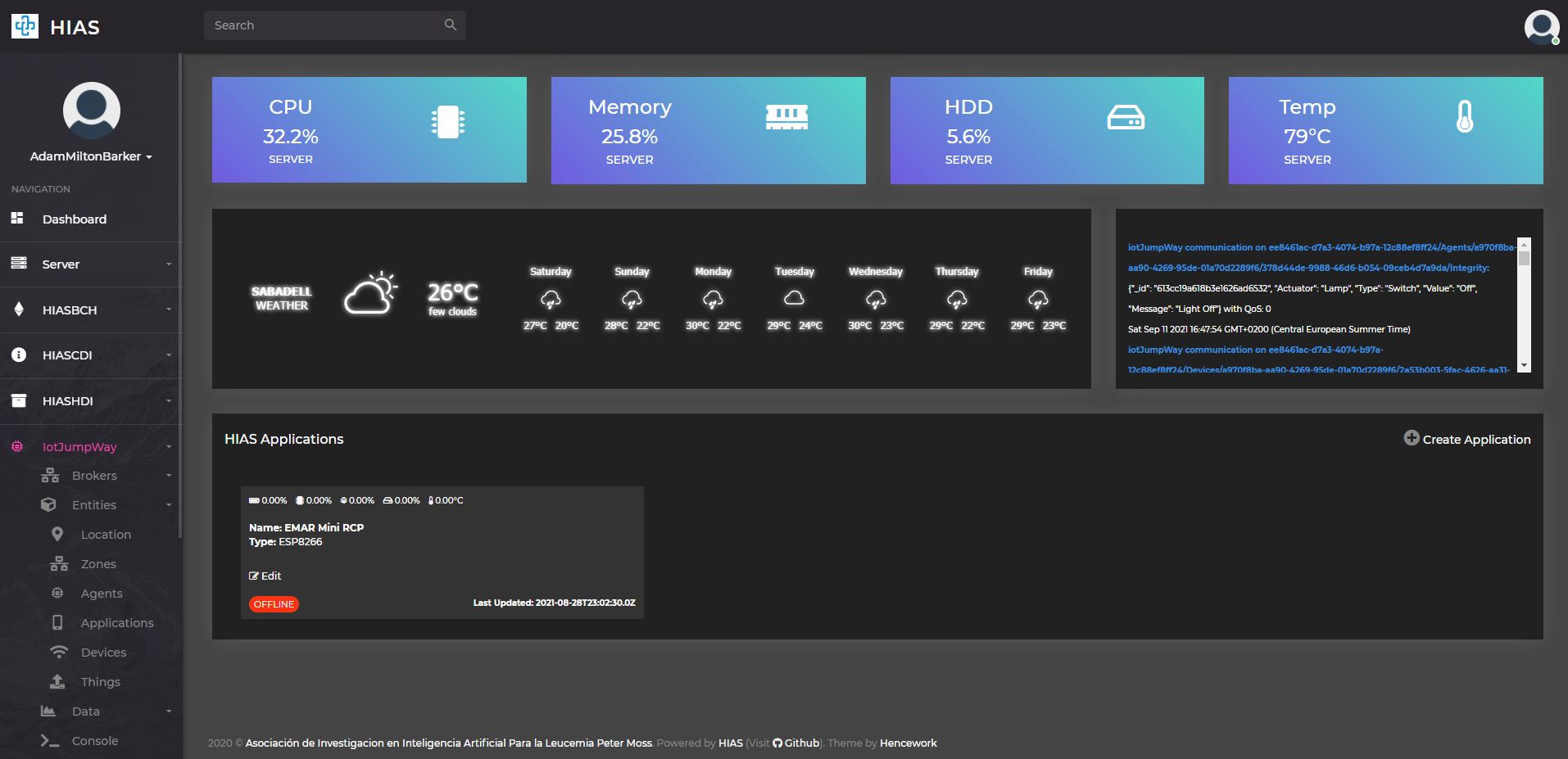Click the Edit link on EMAR Mini RCP
Image resolution: width=1568 pixels, height=759 pixels.
point(265,576)
